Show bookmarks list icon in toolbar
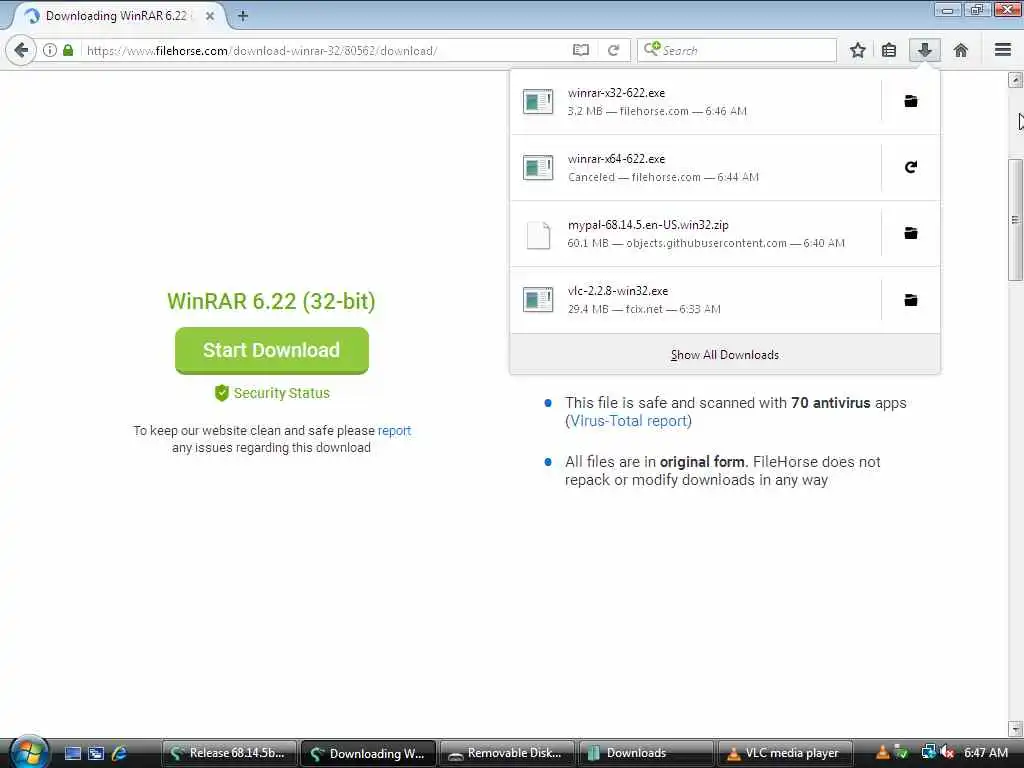The height and width of the screenshot is (768, 1024). pyautogui.click(x=889, y=50)
